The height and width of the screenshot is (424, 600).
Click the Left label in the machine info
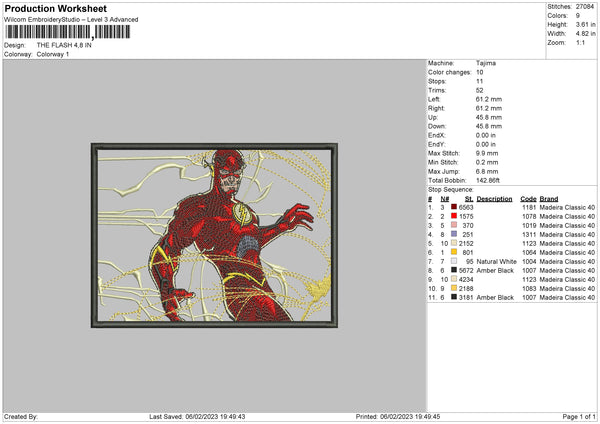point(434,99)
